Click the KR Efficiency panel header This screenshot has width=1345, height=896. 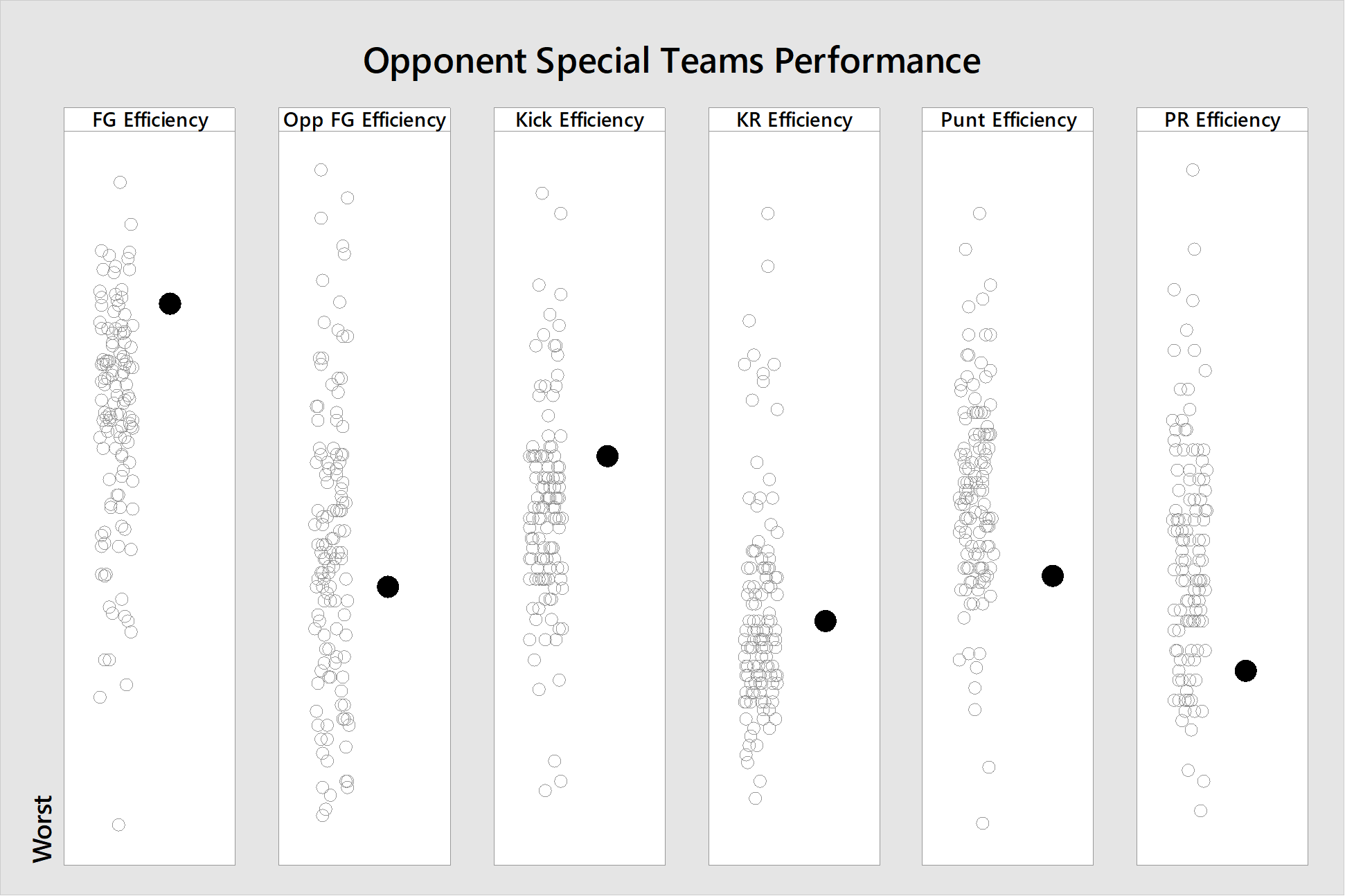(x=794, y=120)
